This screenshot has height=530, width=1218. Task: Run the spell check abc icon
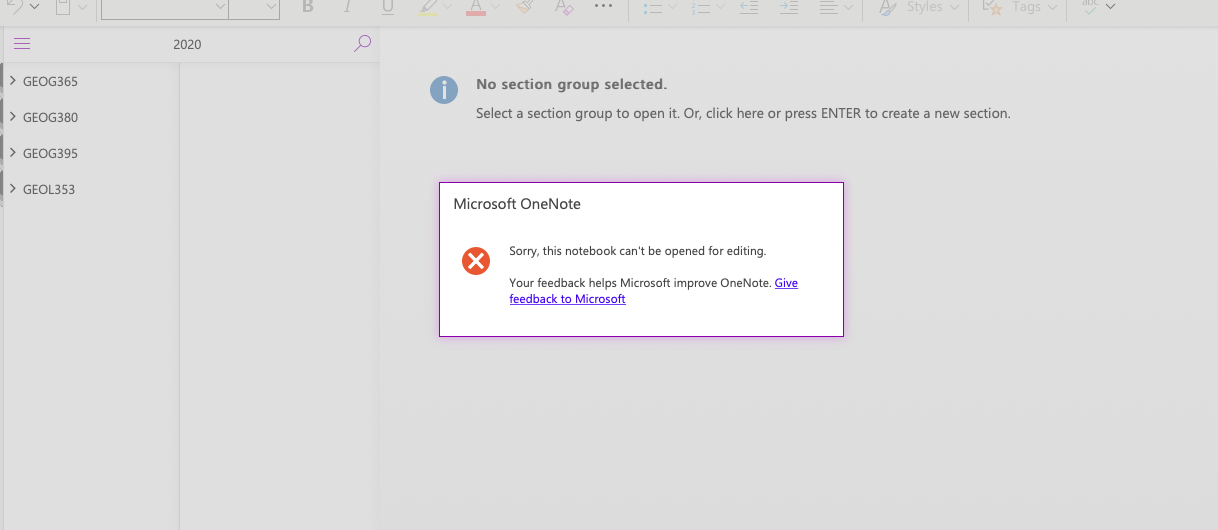[x=1090, y=6]
